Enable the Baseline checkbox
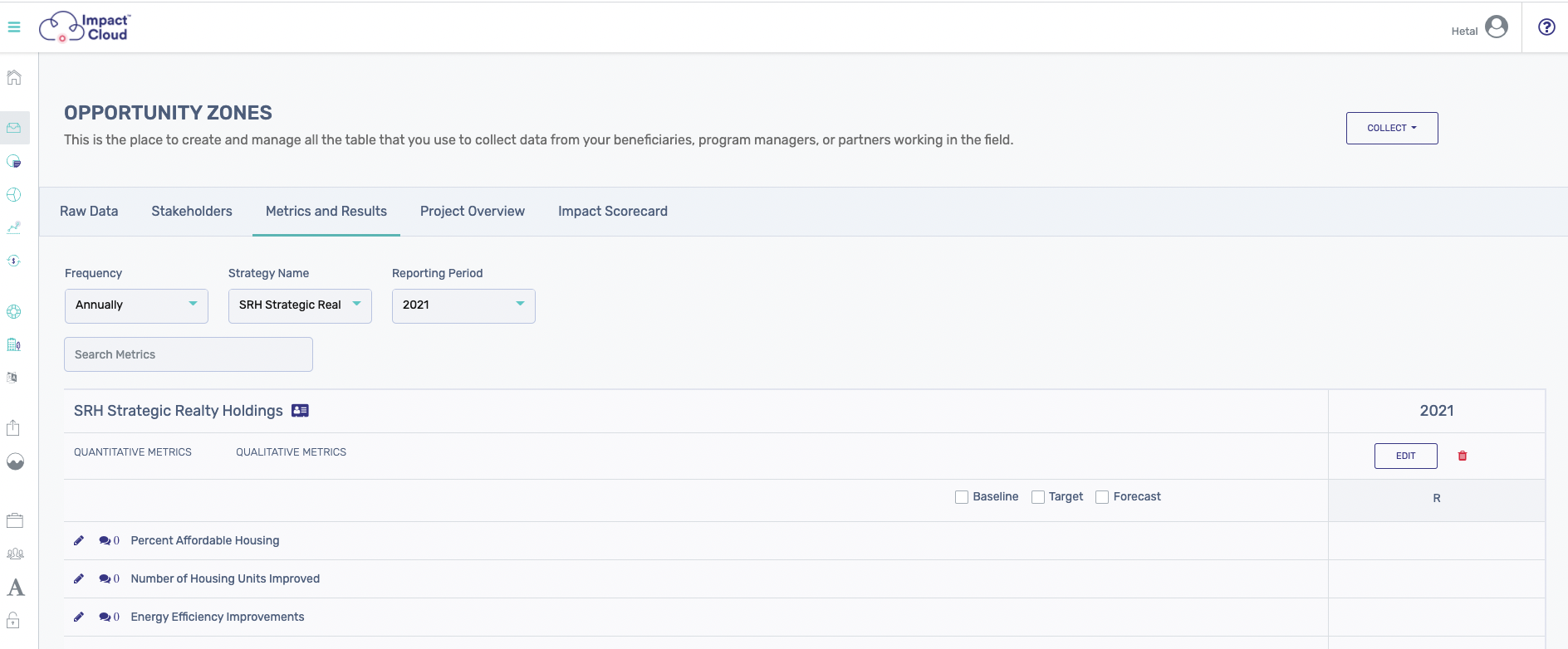Screen dimensions: 1568x649 [962, 497]
